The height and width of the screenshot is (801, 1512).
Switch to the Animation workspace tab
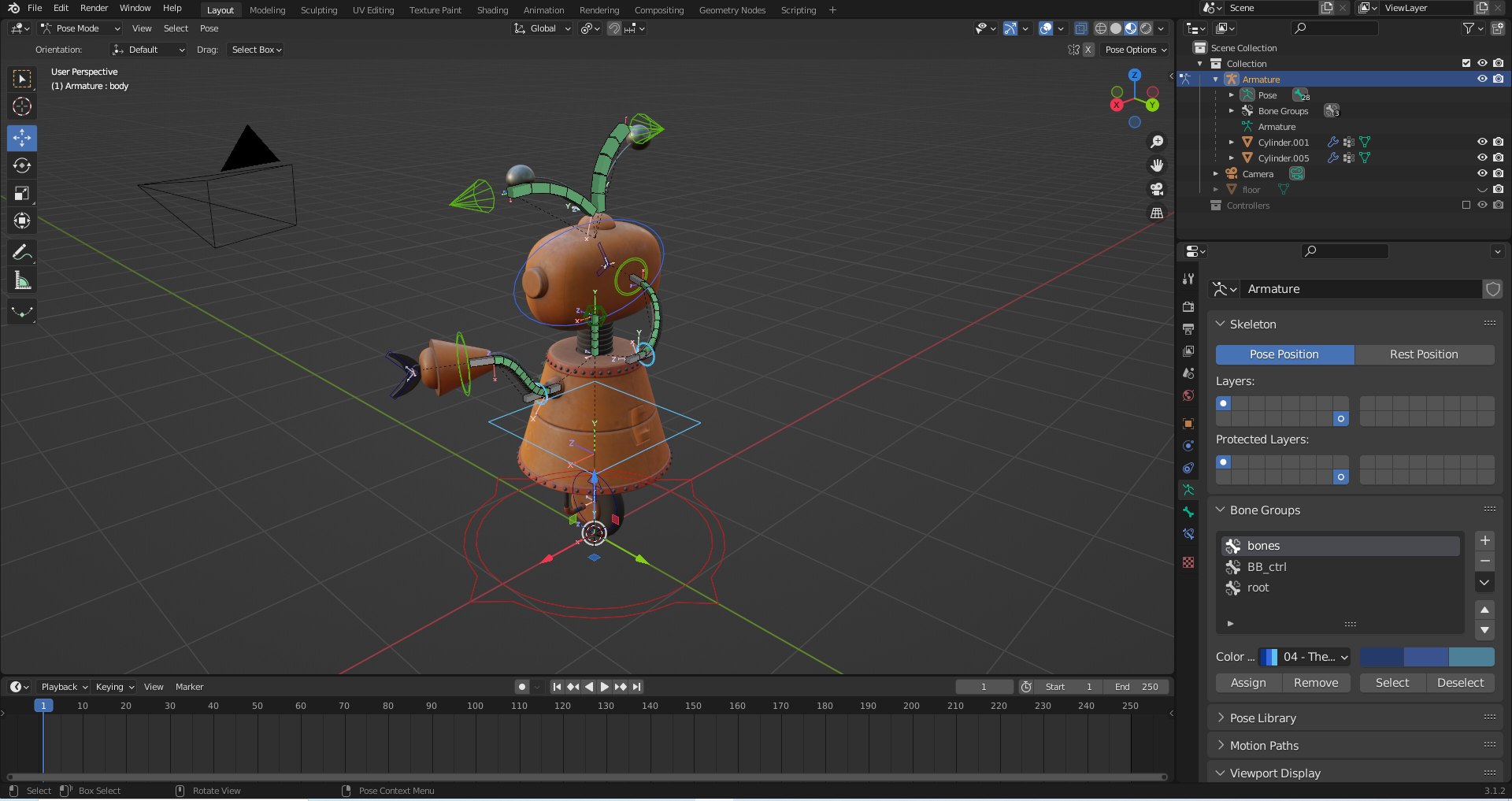click(543, 10)
